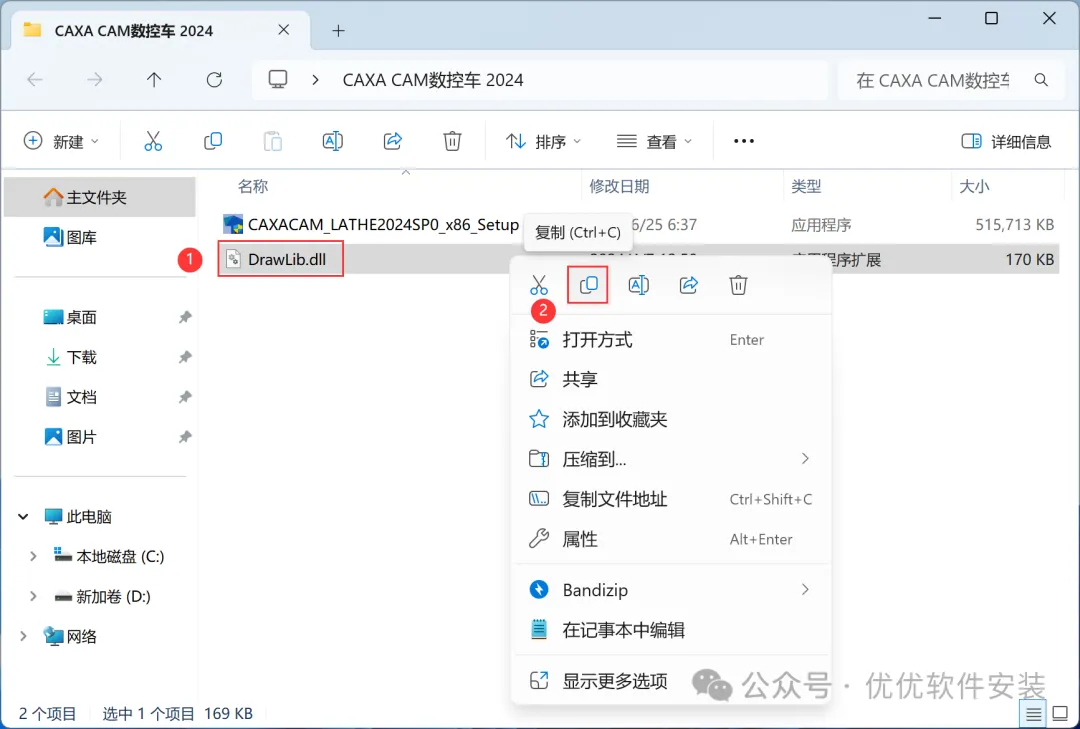Cut the file from the context menu
Viewport: 1080px width, 729px height.
(x=539, y=285)
